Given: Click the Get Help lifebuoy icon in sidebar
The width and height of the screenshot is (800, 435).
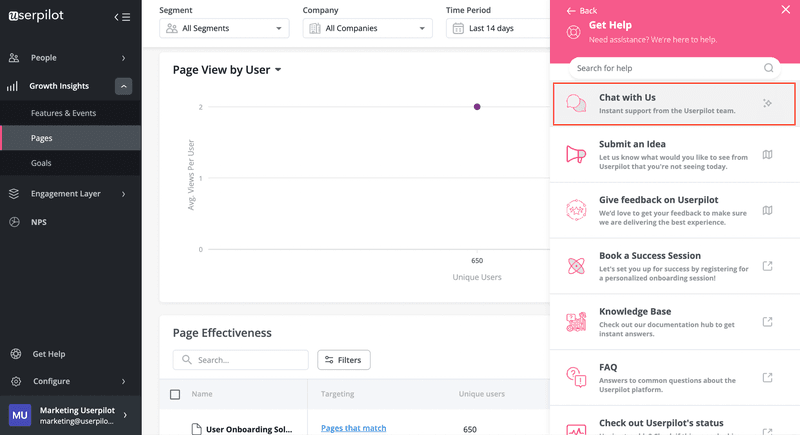Looking at the screenshot, I should (15, 354).
